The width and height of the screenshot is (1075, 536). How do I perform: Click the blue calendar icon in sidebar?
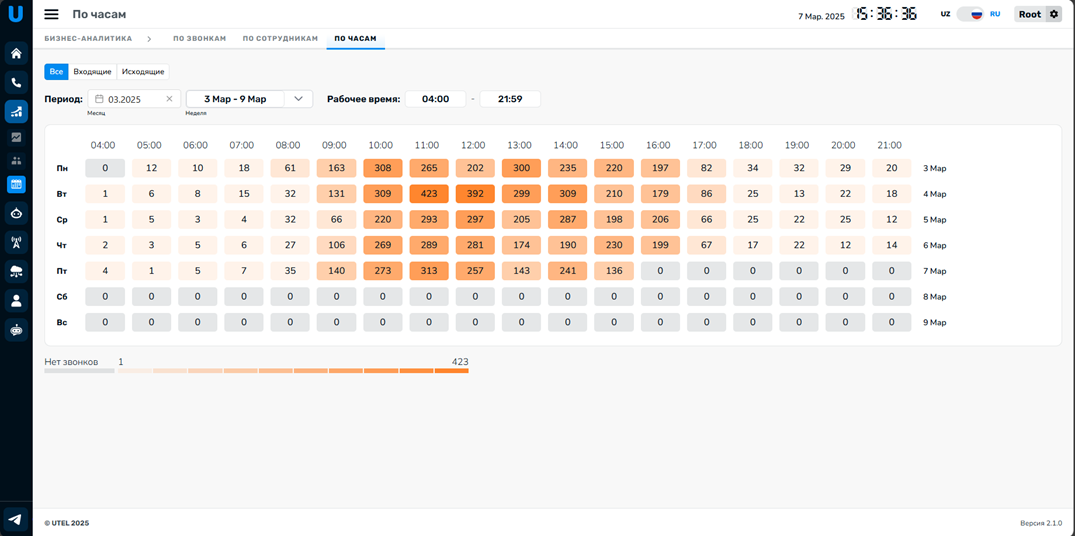tap(16, 184)
